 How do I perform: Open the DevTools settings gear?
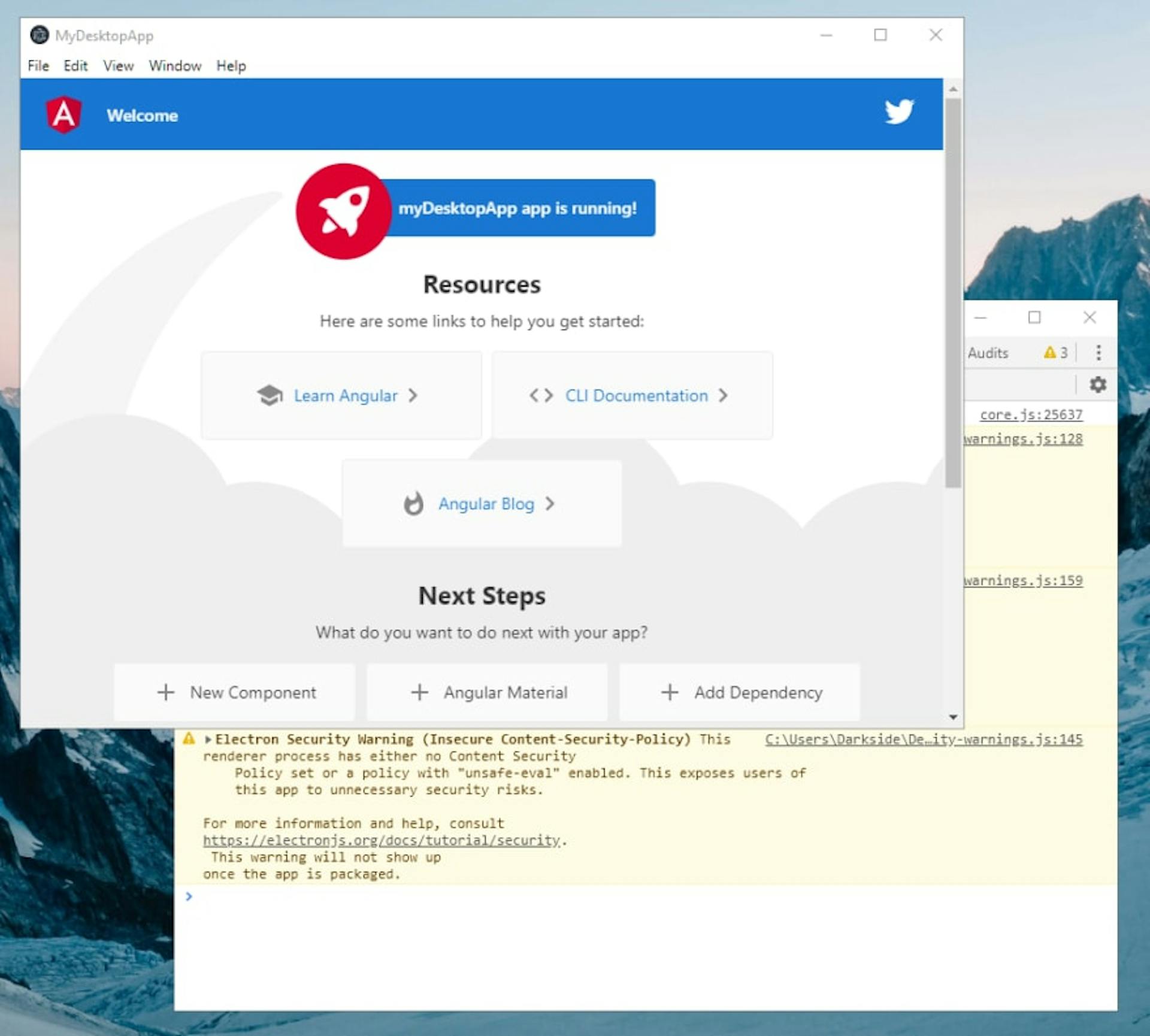(1098, 384)
